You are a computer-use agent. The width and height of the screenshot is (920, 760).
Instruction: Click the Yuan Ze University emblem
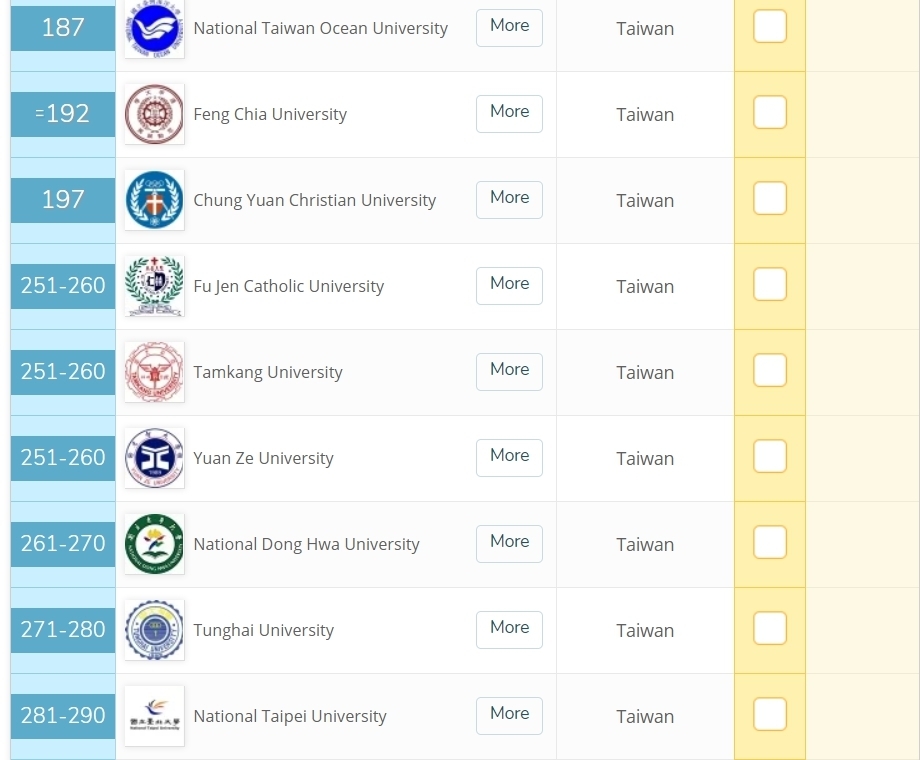(x=154, y=458)
